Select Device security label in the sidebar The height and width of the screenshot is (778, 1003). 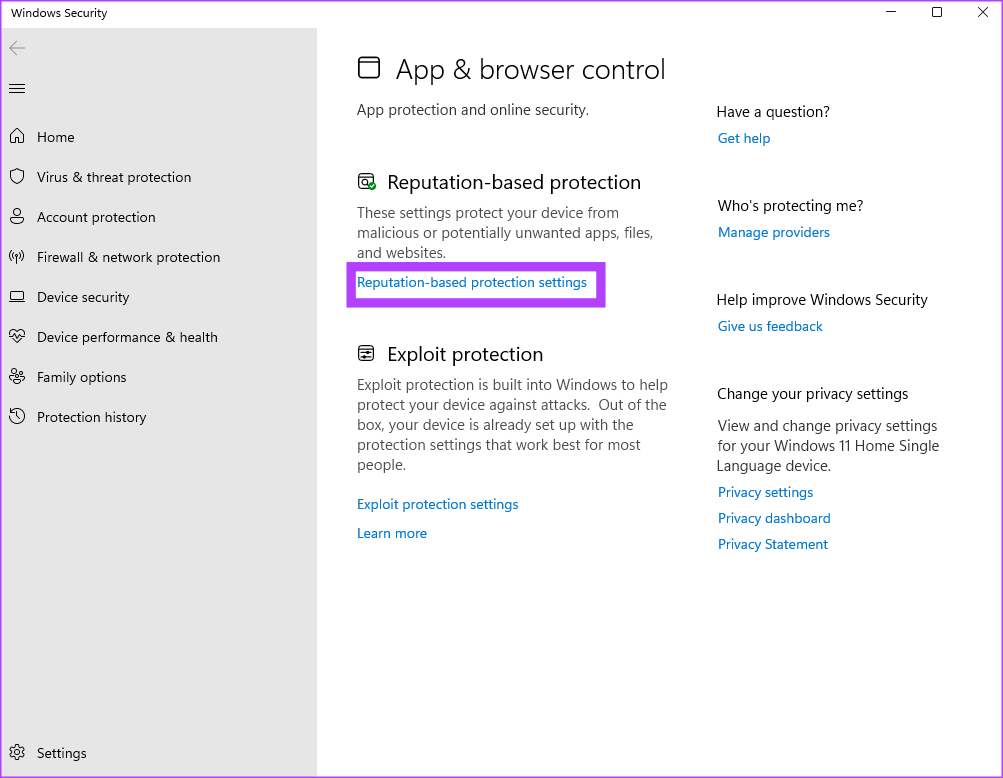click(x=83, y=298)
